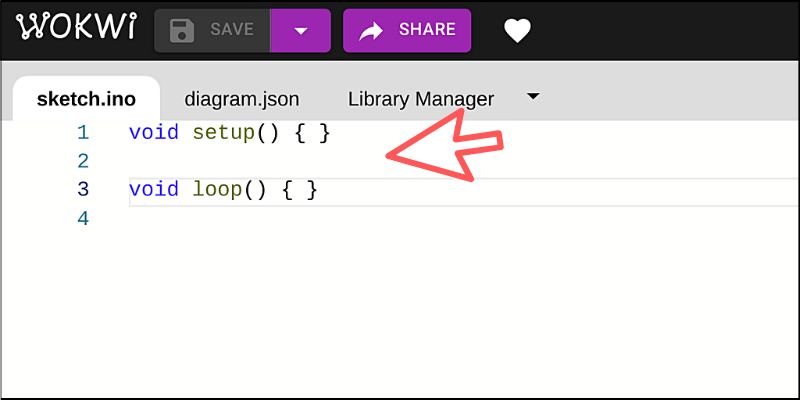
Task: Click line number 3 in the gutter
Action: [83, 190]
